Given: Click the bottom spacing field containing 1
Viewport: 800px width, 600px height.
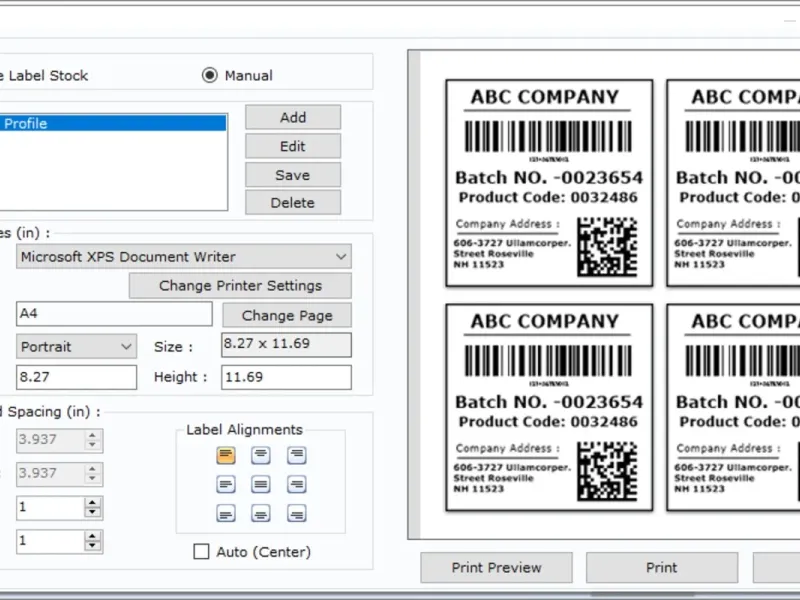Looking at the screenshot, I should click(51, 541).
